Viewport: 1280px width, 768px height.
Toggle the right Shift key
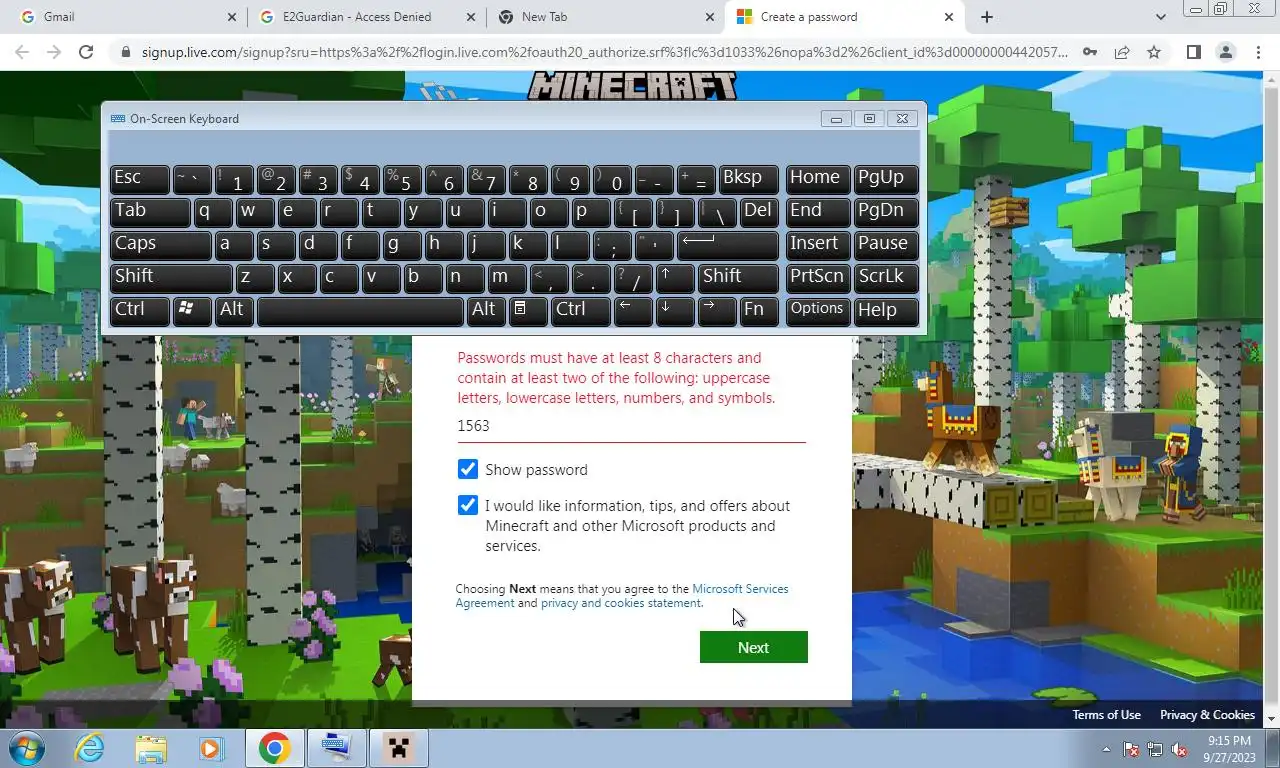pyautogui.click(x=739, y=277)
